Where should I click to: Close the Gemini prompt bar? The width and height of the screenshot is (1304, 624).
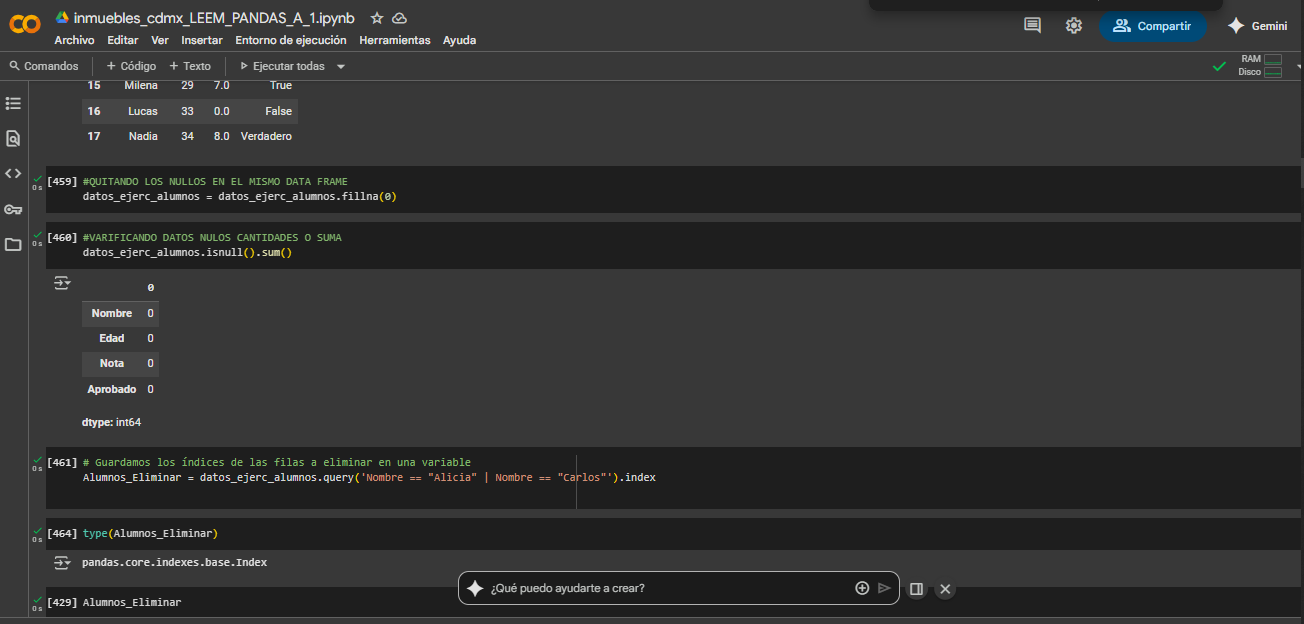click(x=945, y=589)
